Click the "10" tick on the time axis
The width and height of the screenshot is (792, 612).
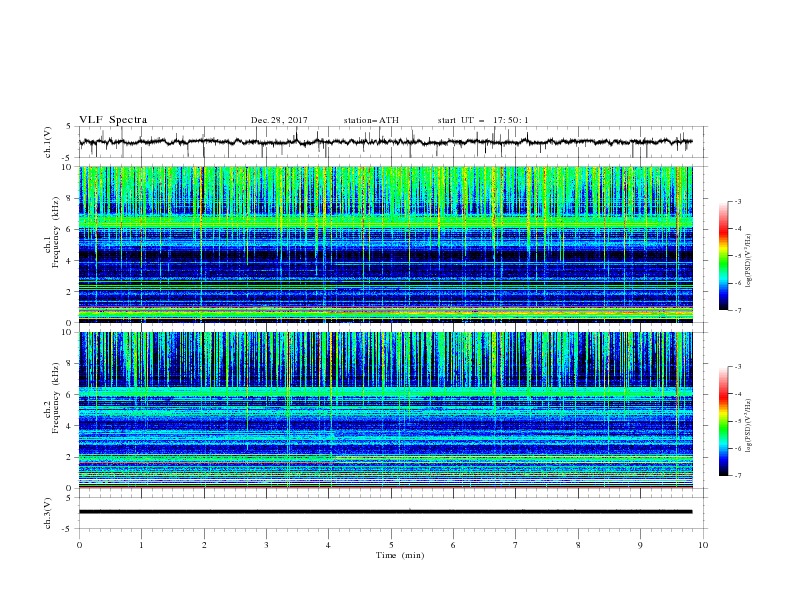(703, 545)
